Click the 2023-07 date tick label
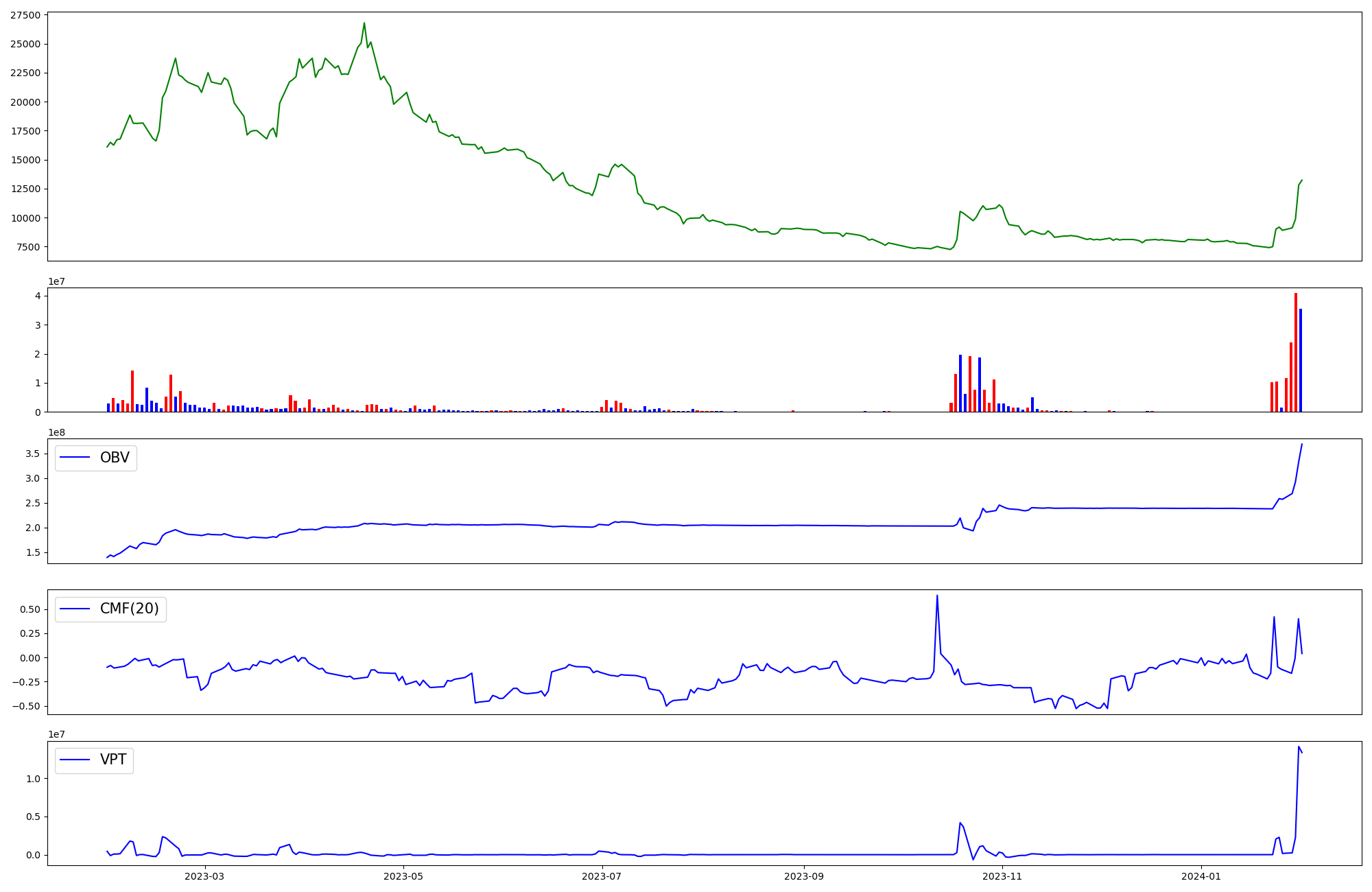This screenshot has width=1372, height=892. click(x=602, y=876)
